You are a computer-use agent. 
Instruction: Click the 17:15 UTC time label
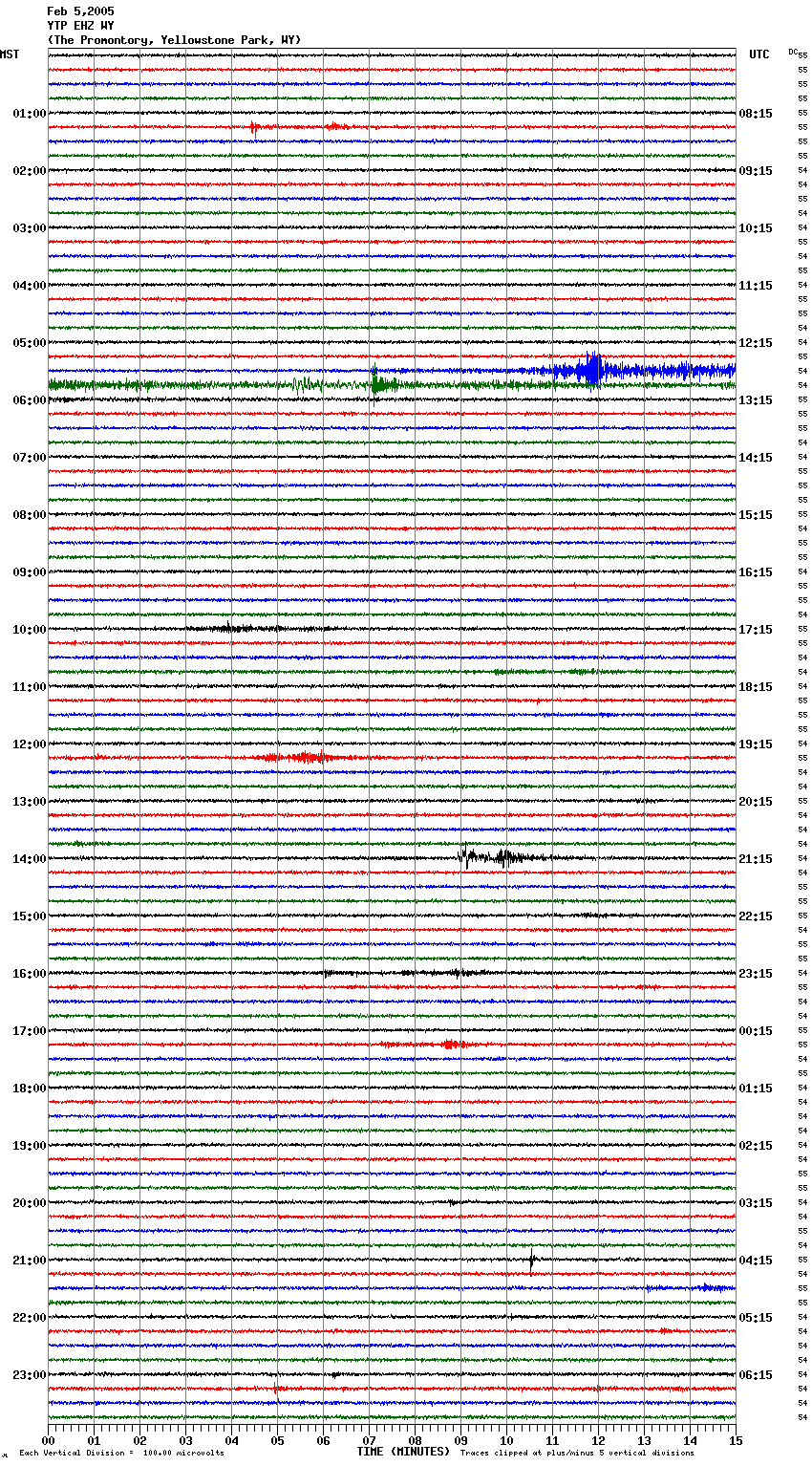(x=756, y=630)
